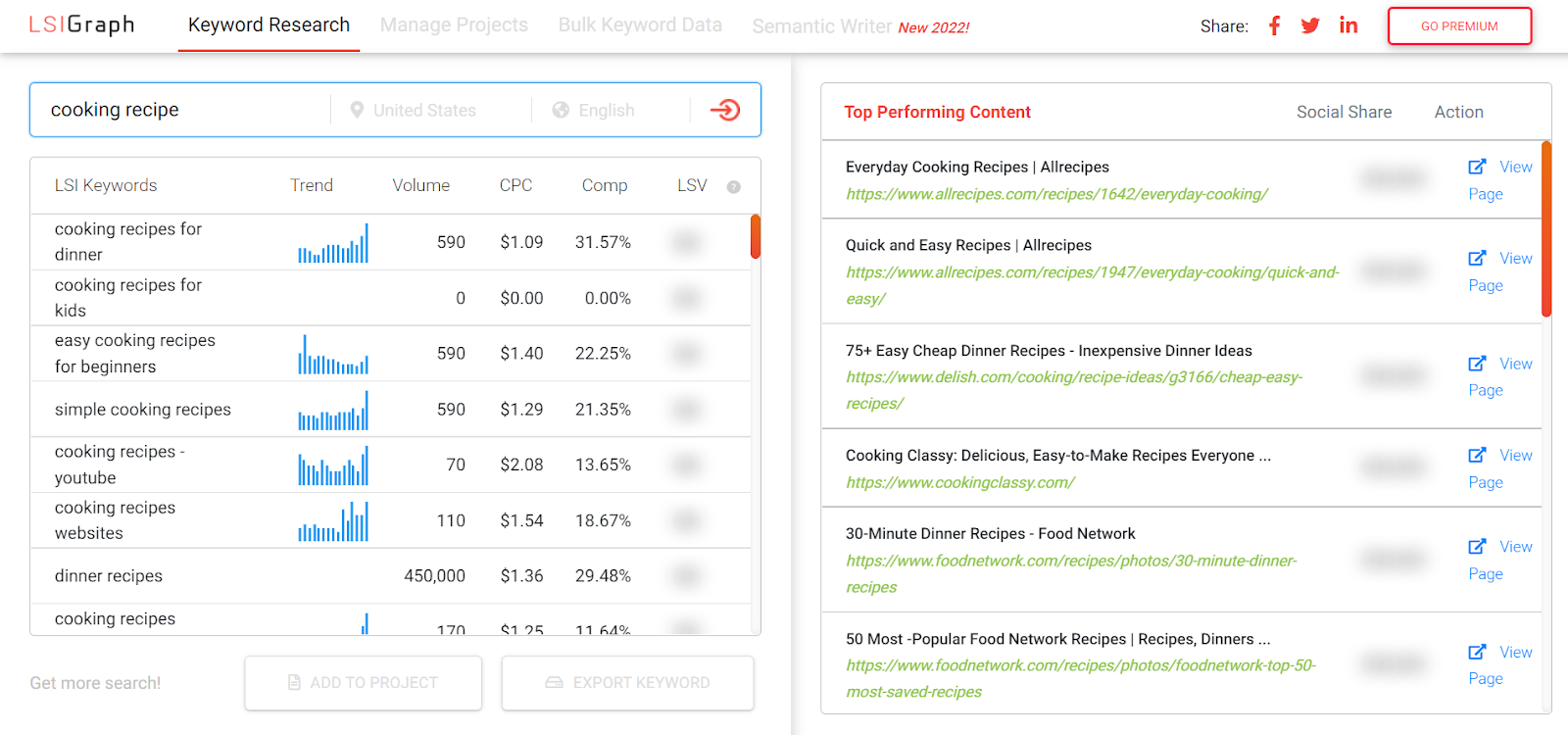
Task: Open delish cheap-easy-recipes URL
Action: (1074, 390)
